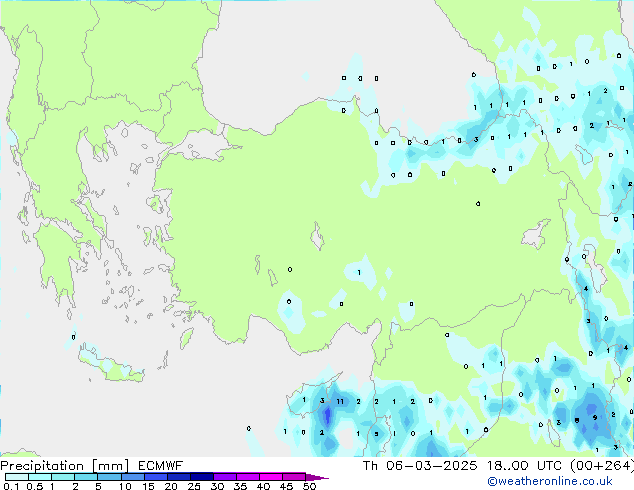This screenshot has height=490, width=634.
Task: Pick the 35–40 mm violet legend swatch
Action: (x=247, y=477)
